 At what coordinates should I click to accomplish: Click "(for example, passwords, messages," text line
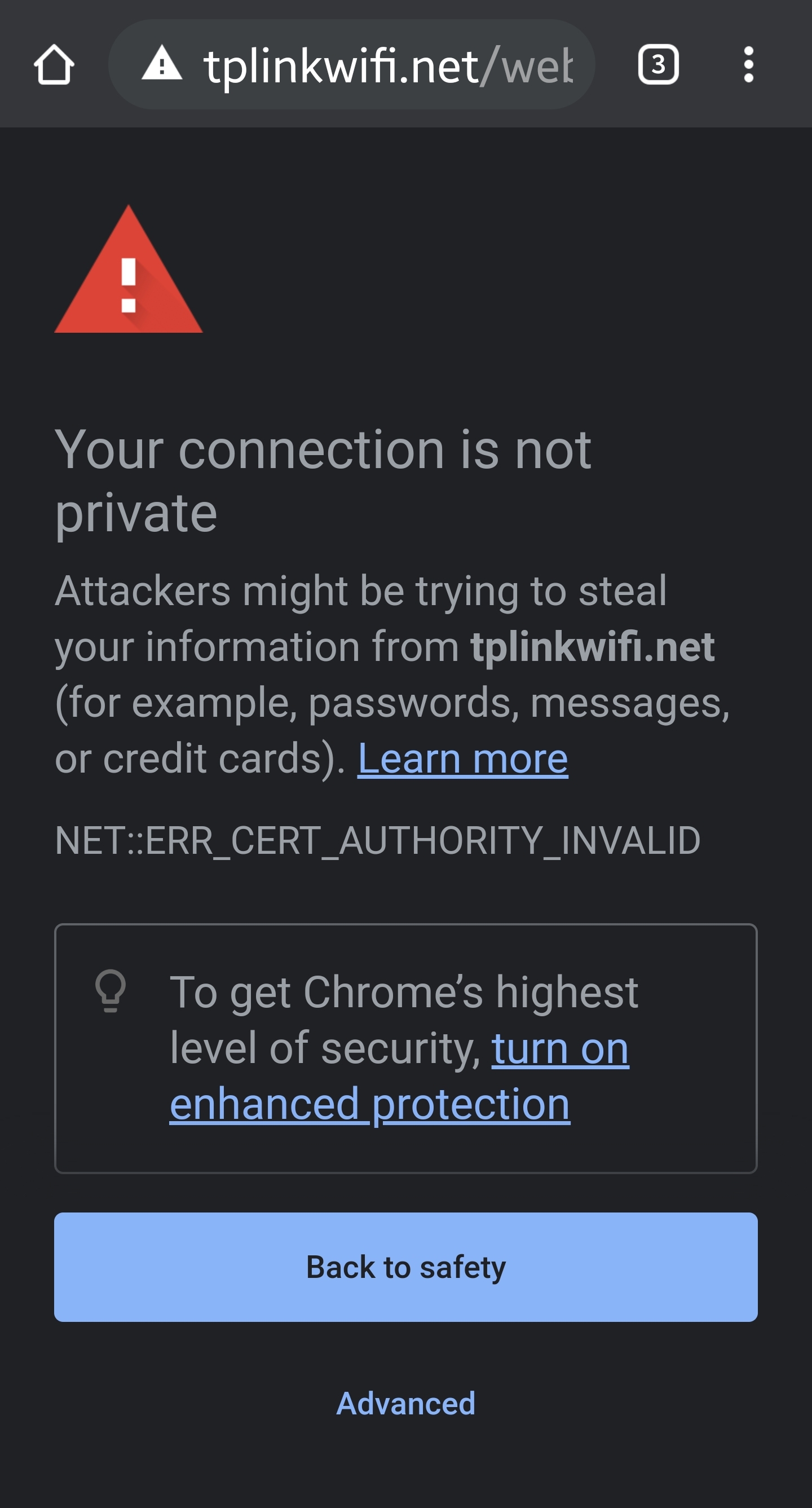[392, 703]
